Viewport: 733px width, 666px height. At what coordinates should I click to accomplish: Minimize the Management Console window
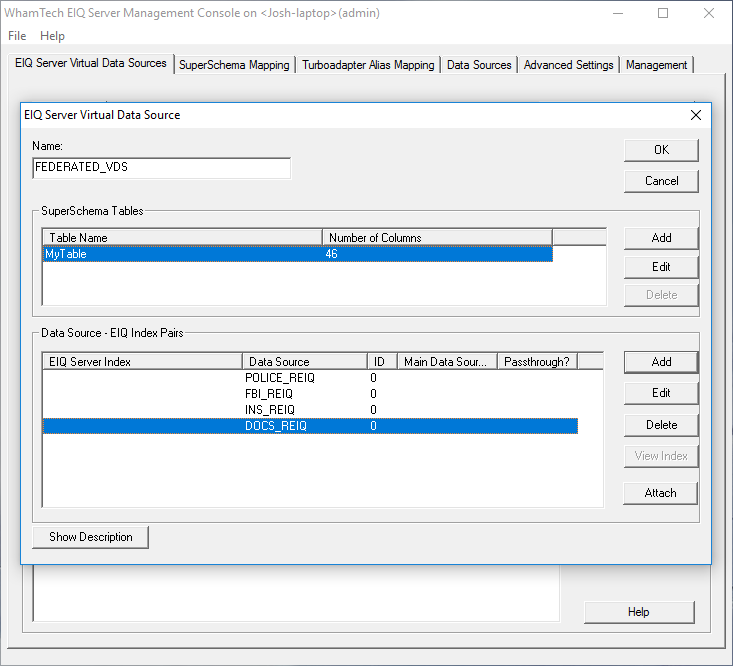(618, 13)
